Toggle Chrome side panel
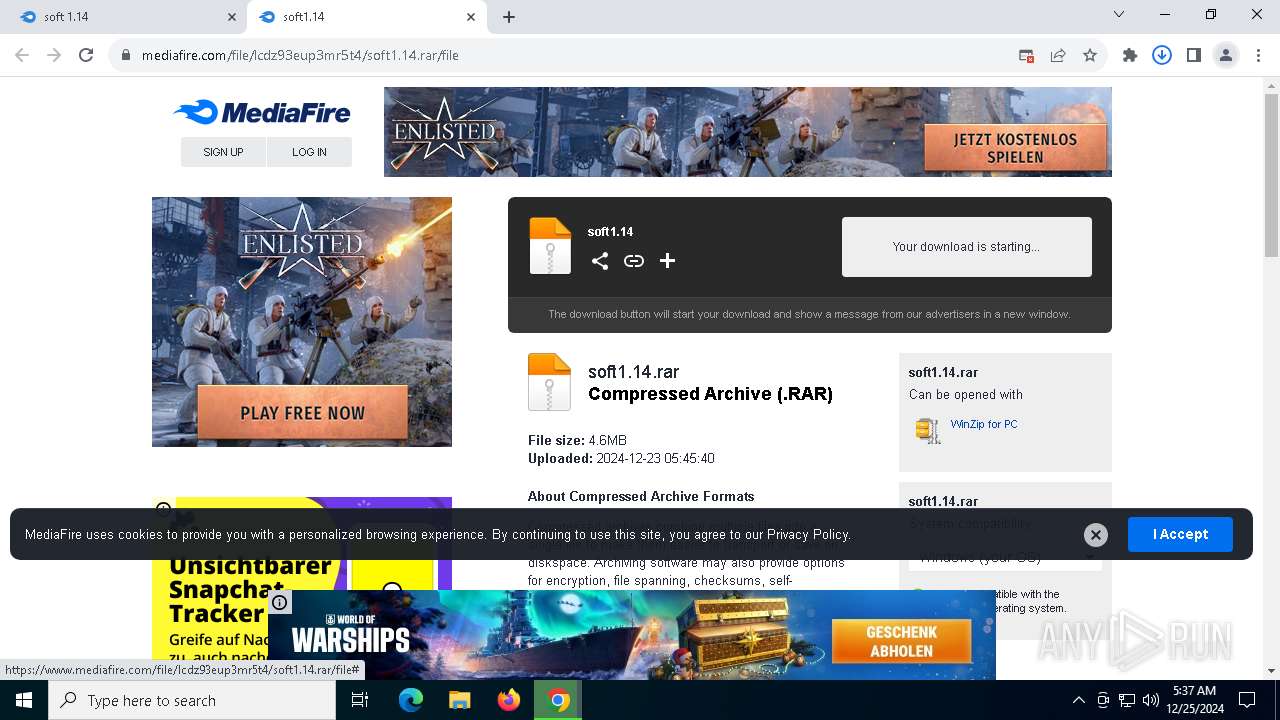Screen dimensions: 1280x720 [1194, 56]
